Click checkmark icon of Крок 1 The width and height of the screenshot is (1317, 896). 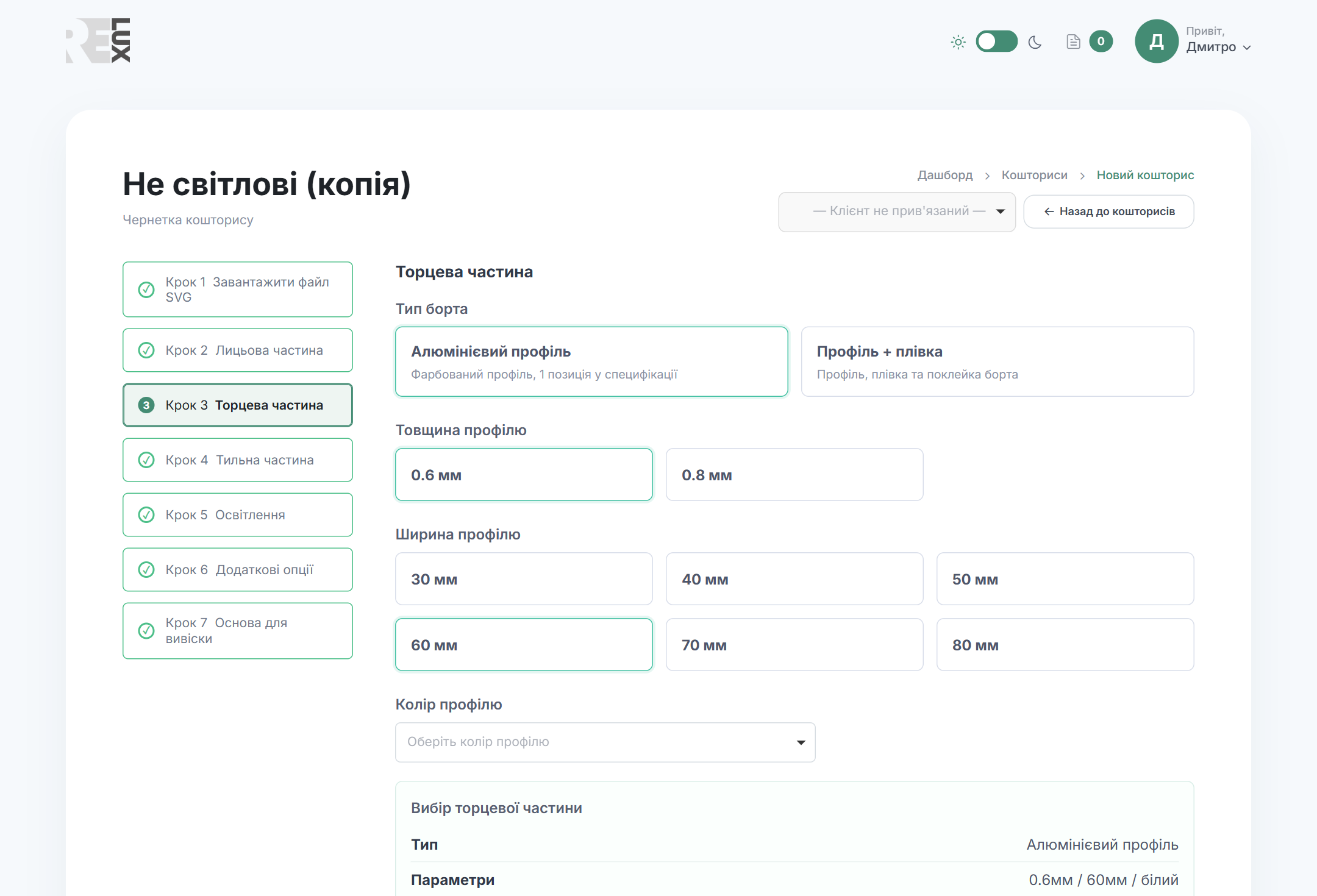pyautogui.click(x=146, y=290)
